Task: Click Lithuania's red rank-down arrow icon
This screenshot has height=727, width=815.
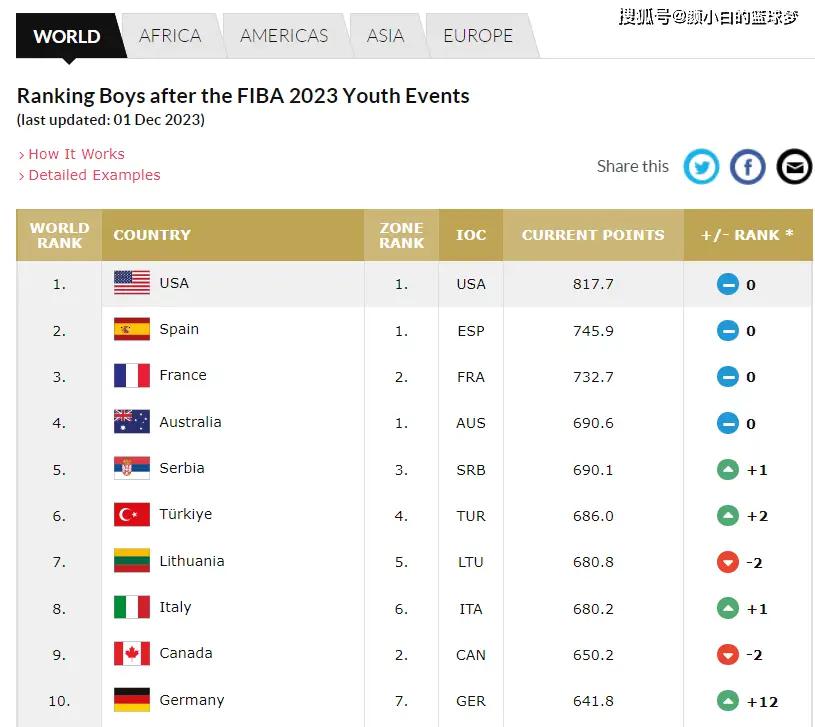Action: click(728, 562)
